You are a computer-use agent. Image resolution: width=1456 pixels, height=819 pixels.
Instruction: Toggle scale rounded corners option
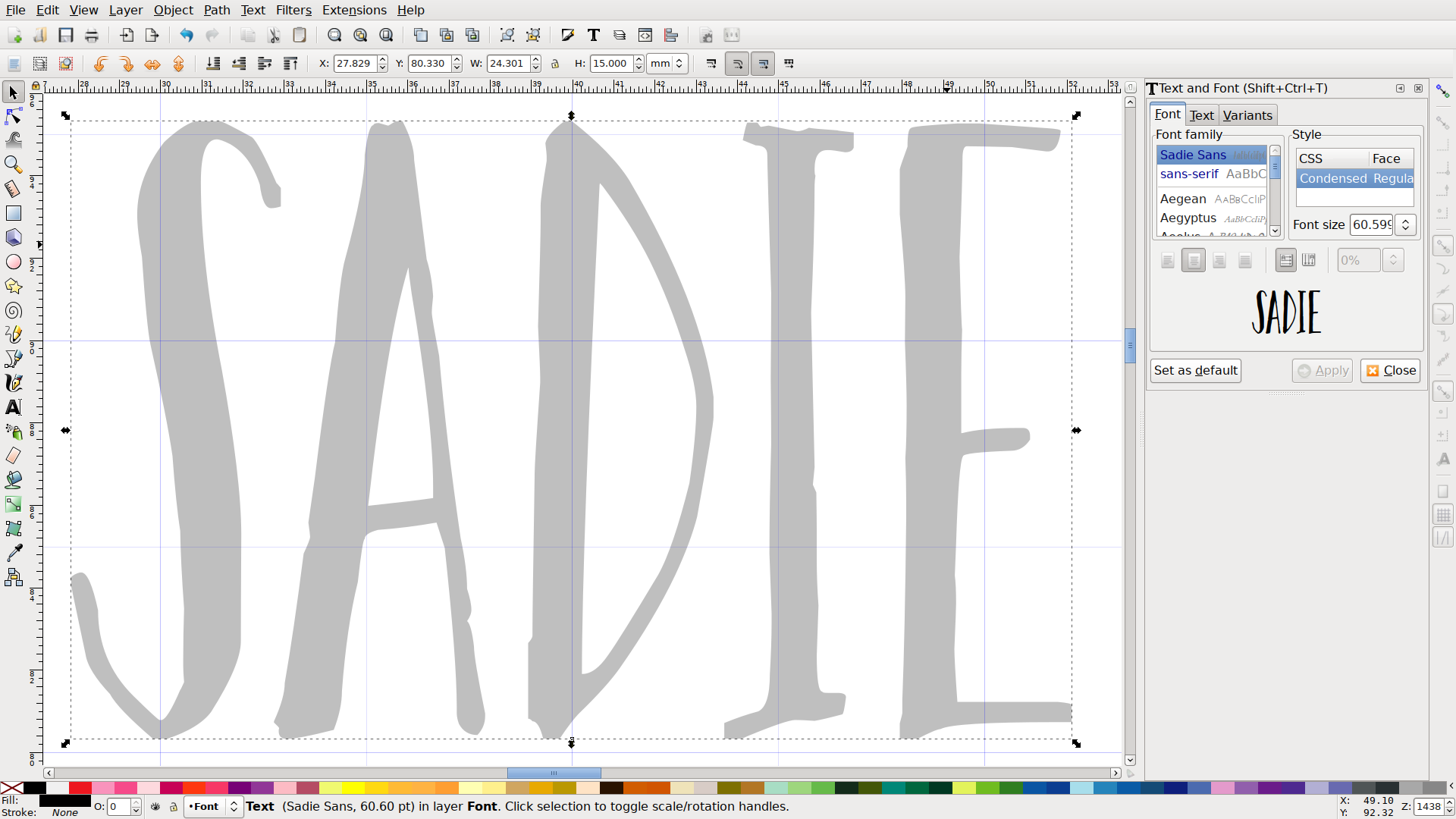(x=737, y=64)
